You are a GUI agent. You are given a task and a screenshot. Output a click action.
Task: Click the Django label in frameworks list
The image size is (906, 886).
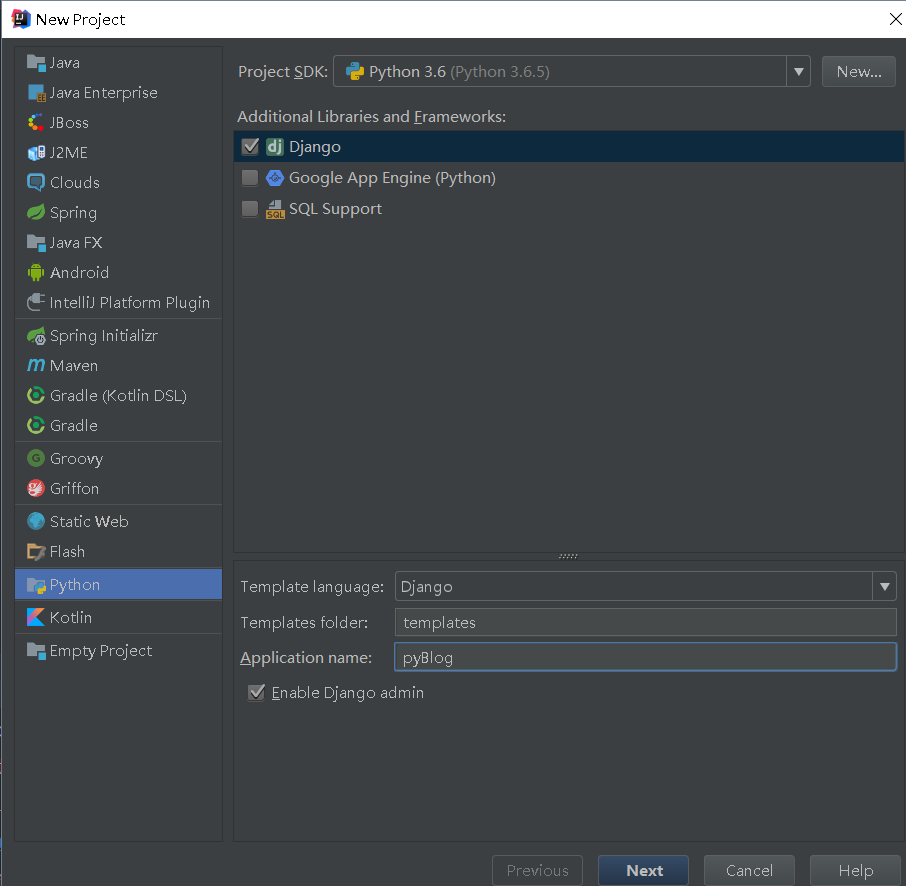[x=315, y=147]
